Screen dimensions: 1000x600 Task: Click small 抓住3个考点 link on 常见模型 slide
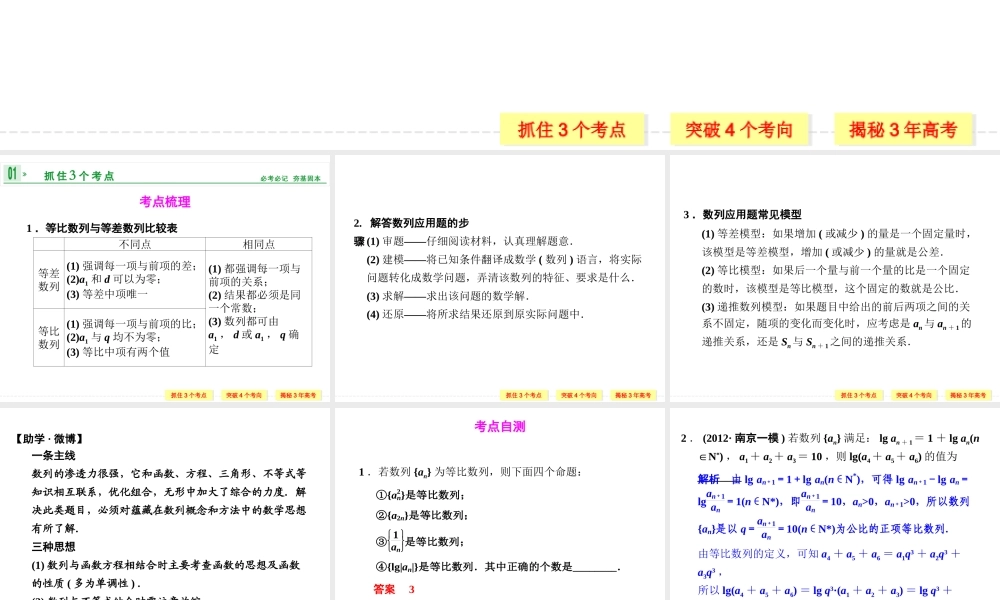861,395
